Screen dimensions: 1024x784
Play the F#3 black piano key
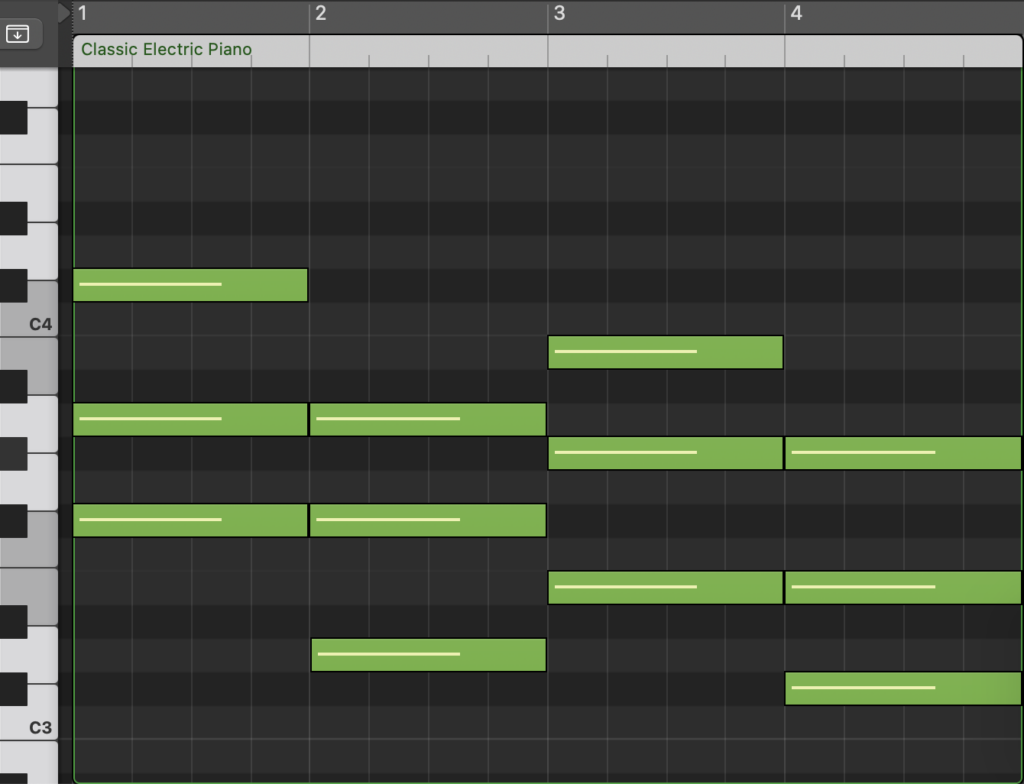pos(14,521)
